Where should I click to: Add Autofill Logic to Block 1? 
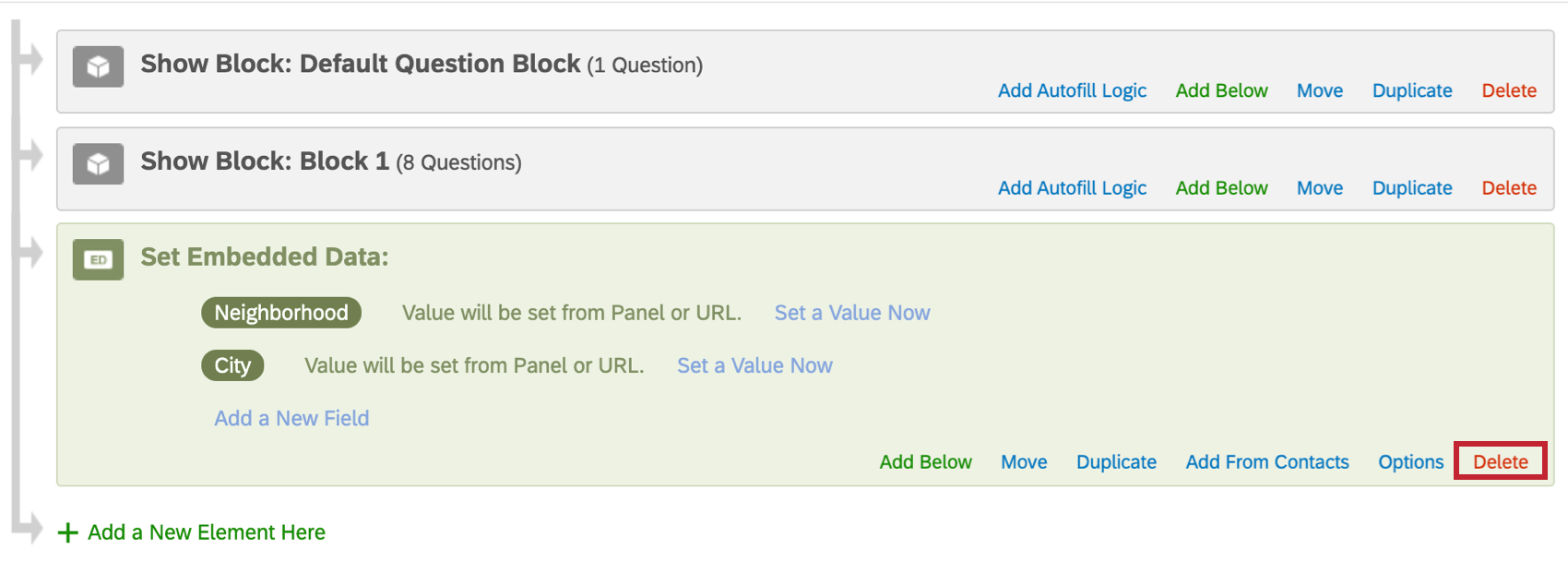click(1072, 188)
